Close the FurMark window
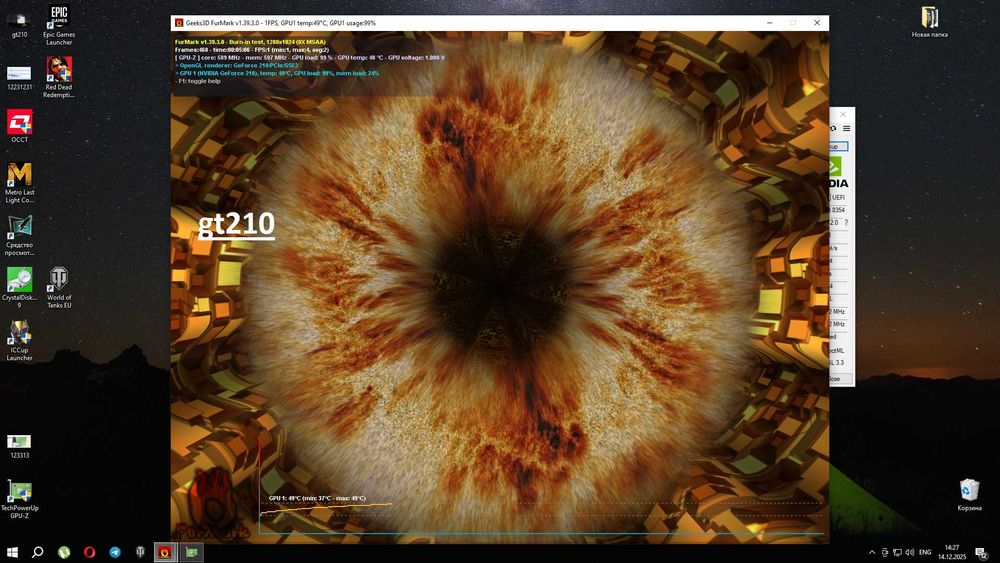The image size is (1000, 563). [x=817, y=23]
